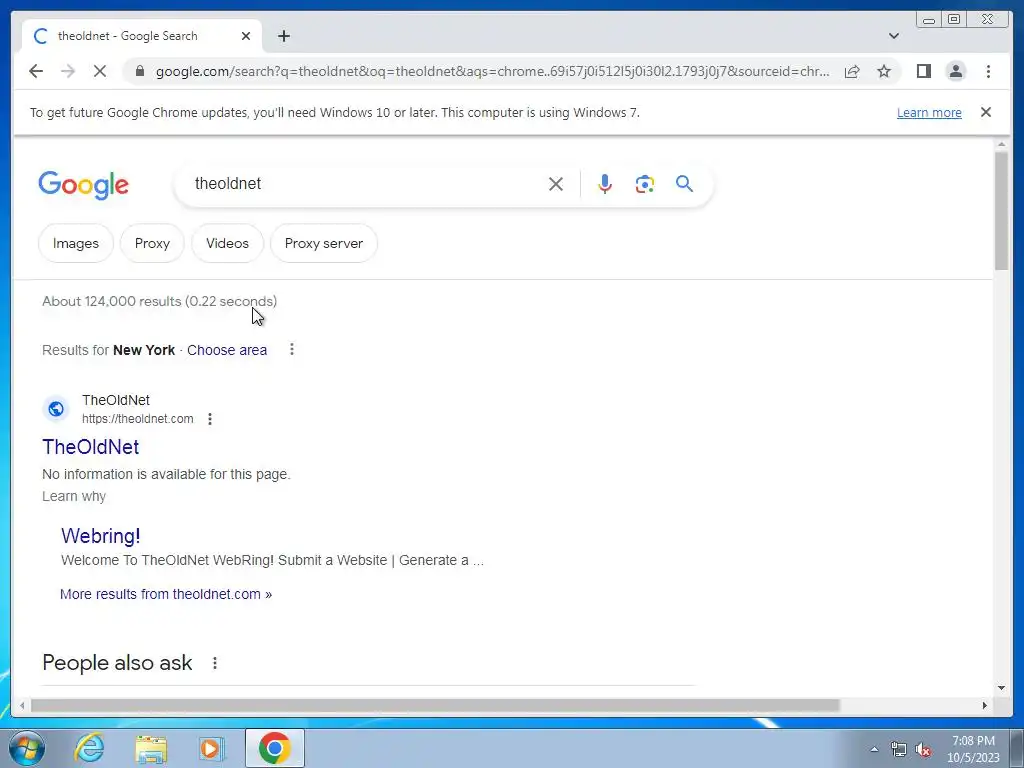The image size is (1024, 768).
Task: Click the Chrome taskbar button
Action: 275,748
